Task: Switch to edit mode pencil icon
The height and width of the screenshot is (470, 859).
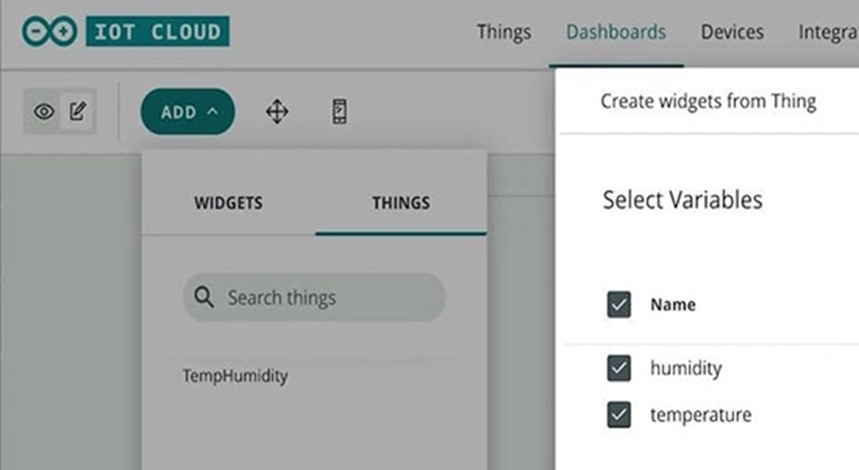Action: (77, 112)
